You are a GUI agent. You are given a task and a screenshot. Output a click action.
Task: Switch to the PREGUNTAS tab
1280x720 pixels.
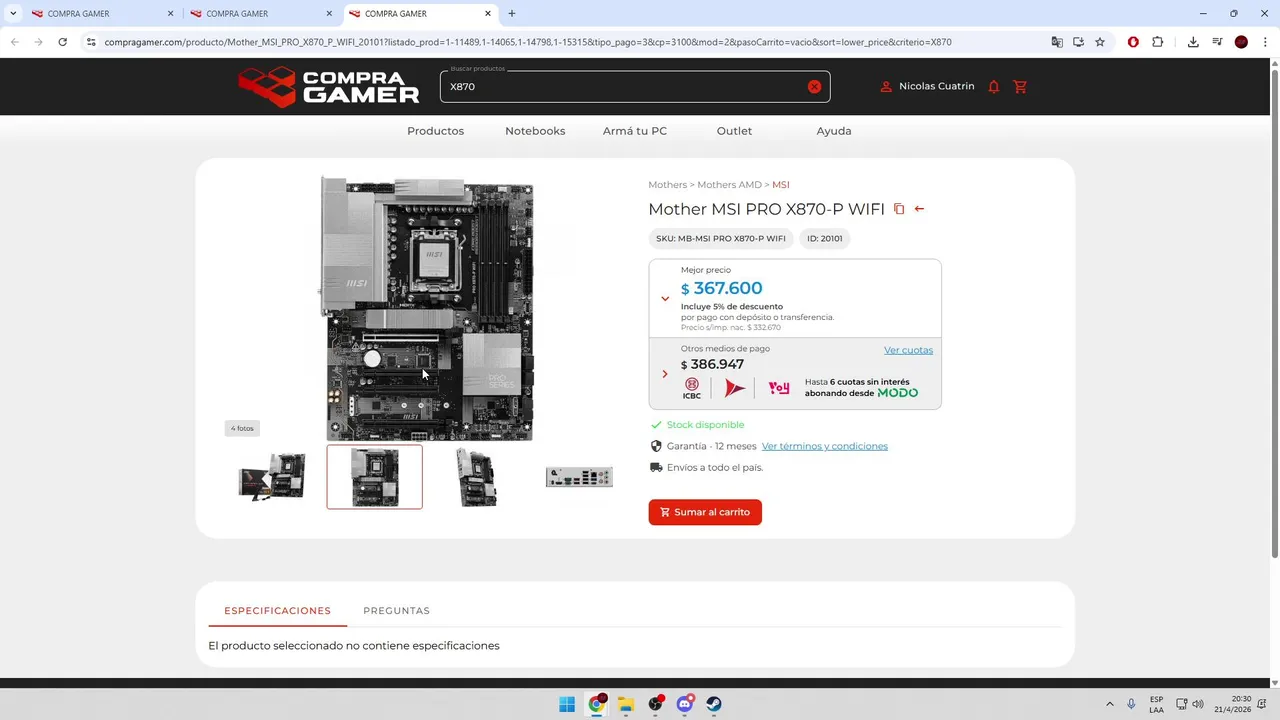pyautogui.click(x=396, y=610)
